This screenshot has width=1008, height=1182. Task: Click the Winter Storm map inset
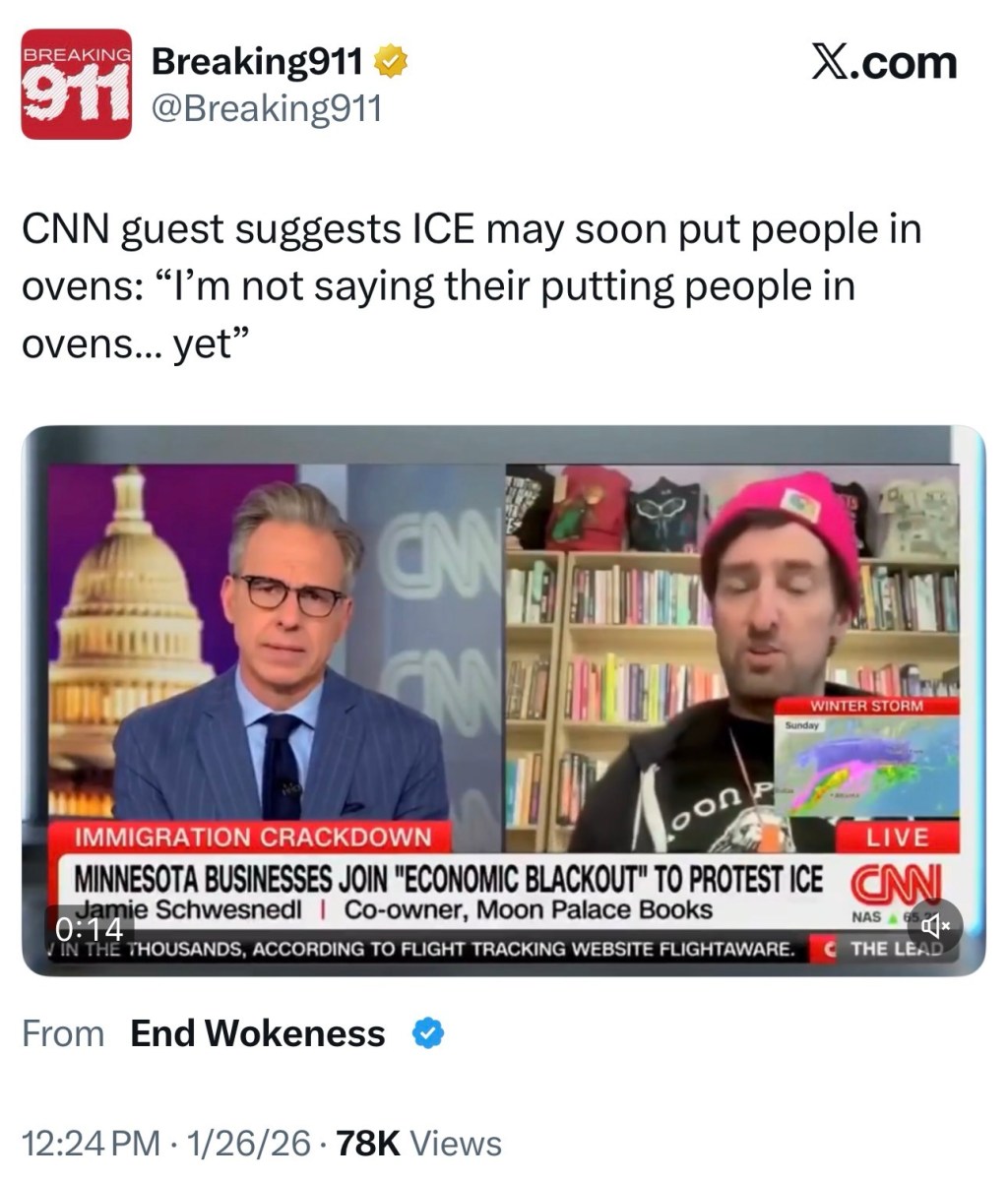(866, 756)
